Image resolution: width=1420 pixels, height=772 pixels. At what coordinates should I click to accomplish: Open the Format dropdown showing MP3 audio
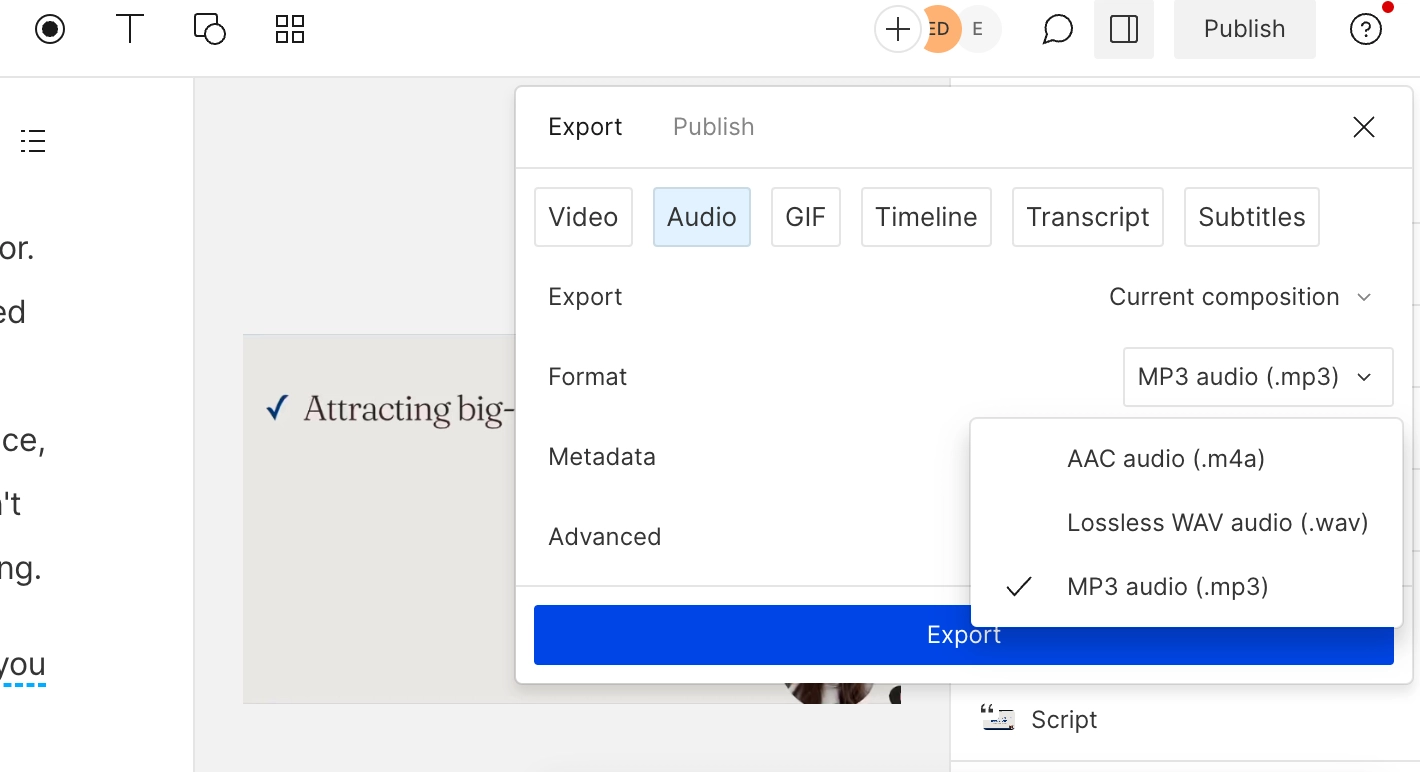coord(1257,377)
